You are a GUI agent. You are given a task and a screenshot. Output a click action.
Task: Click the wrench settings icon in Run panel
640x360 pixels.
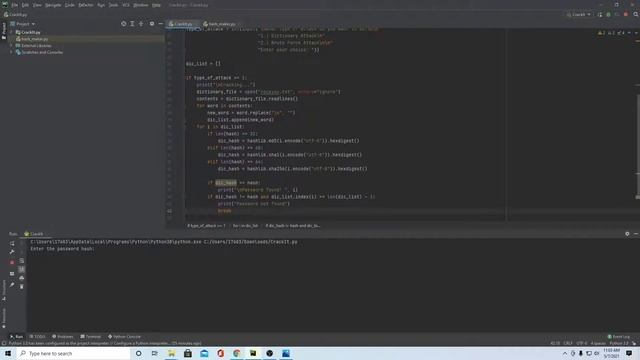click(x=12, y=252)
